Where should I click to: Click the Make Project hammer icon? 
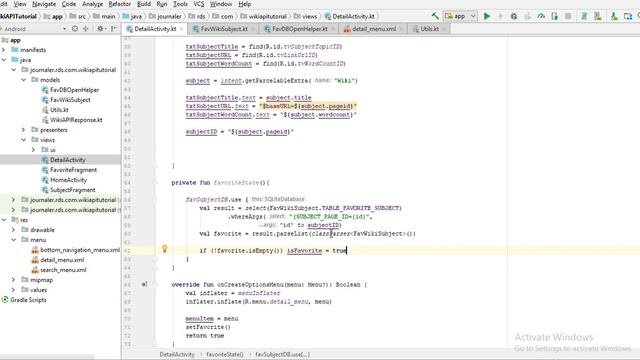[435, 16]
